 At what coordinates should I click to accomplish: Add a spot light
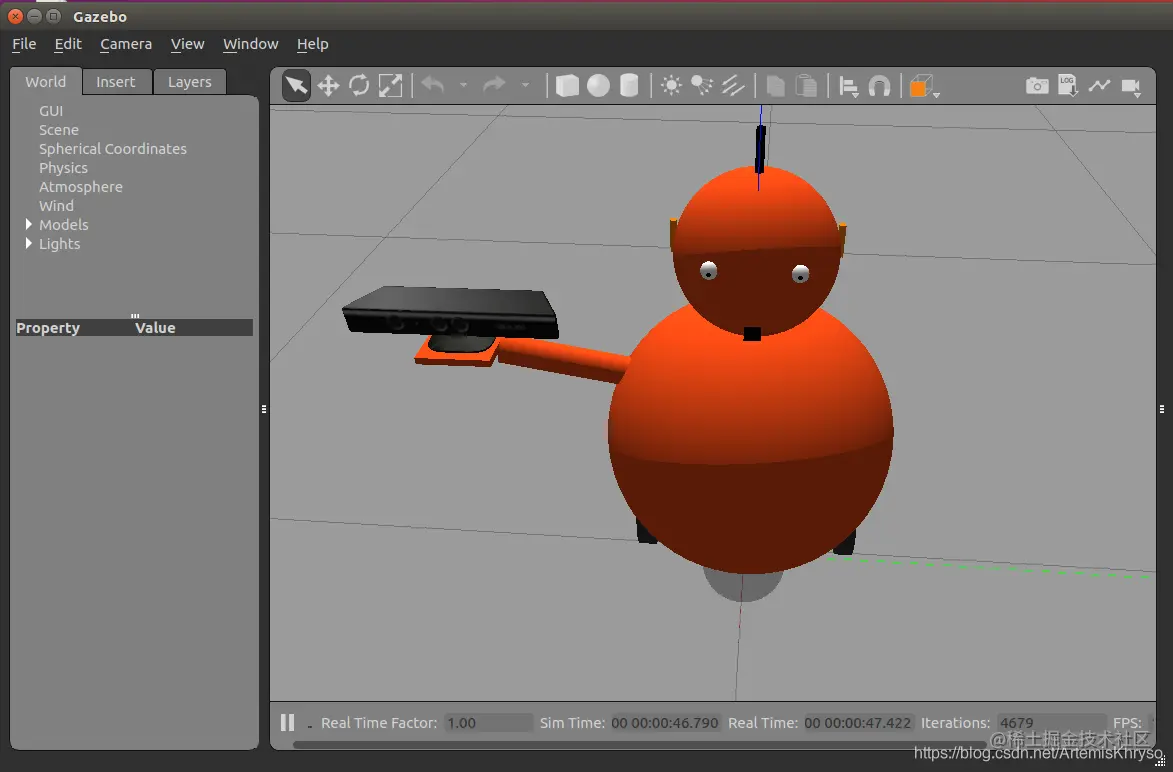point(702,86)
